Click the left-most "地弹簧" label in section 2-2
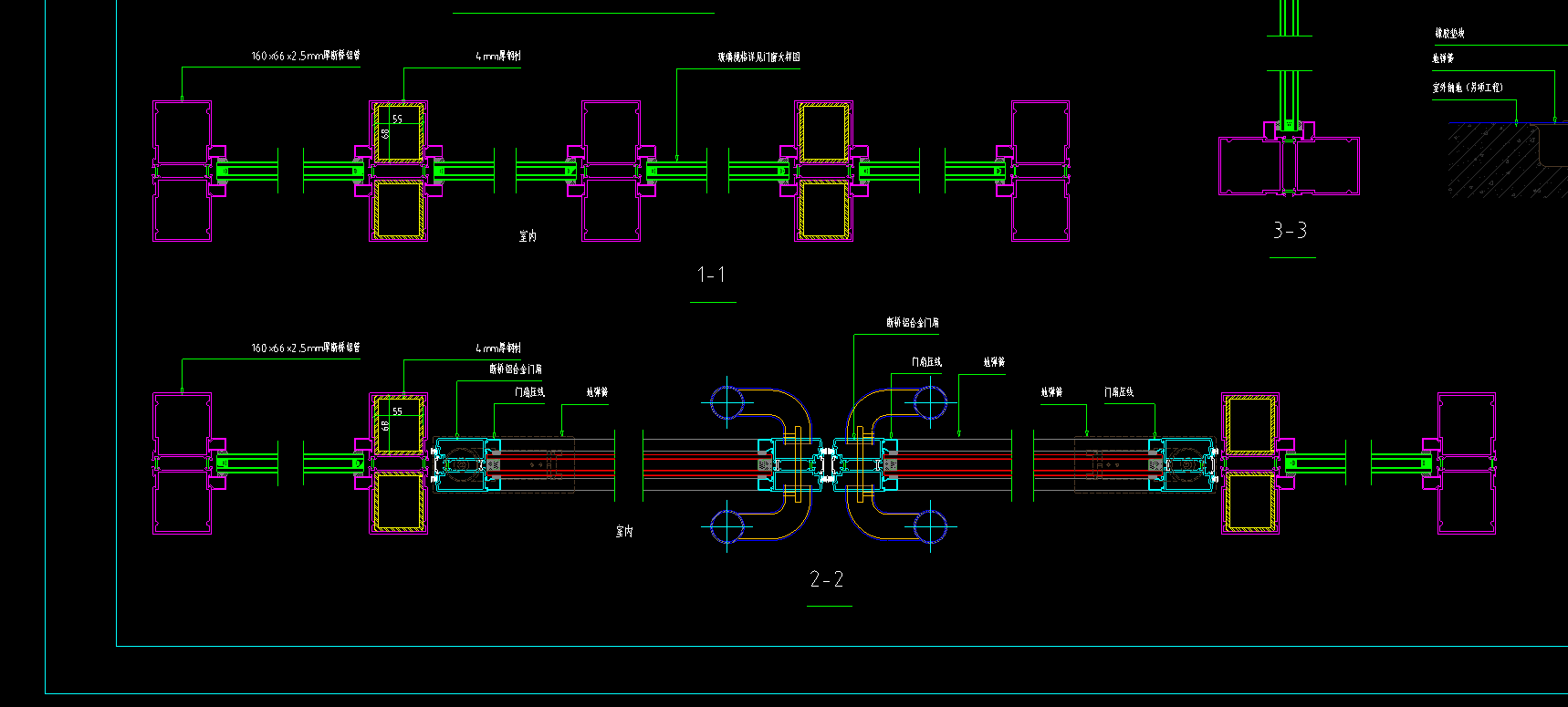Screen dimensions: 1568x707 coord(597,392)
